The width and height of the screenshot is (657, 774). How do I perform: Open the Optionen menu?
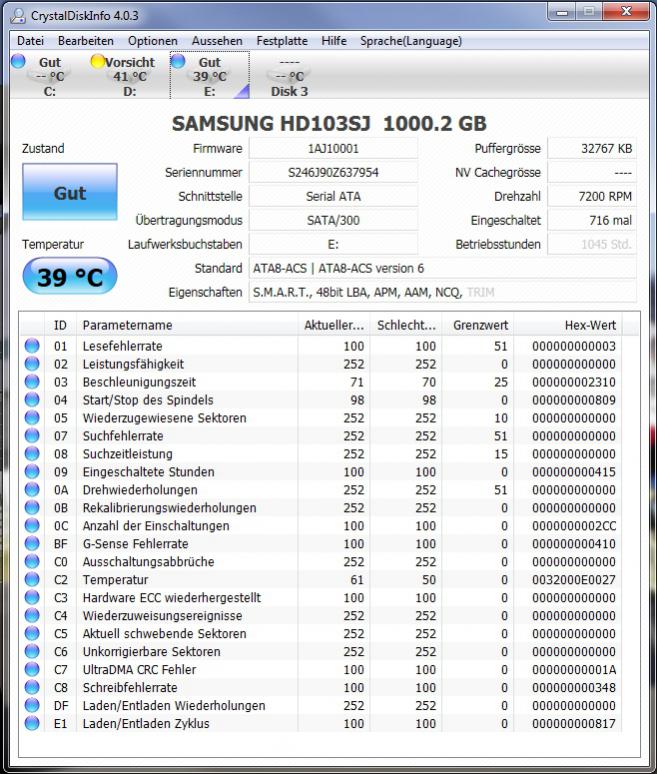[x=153, y=41]
